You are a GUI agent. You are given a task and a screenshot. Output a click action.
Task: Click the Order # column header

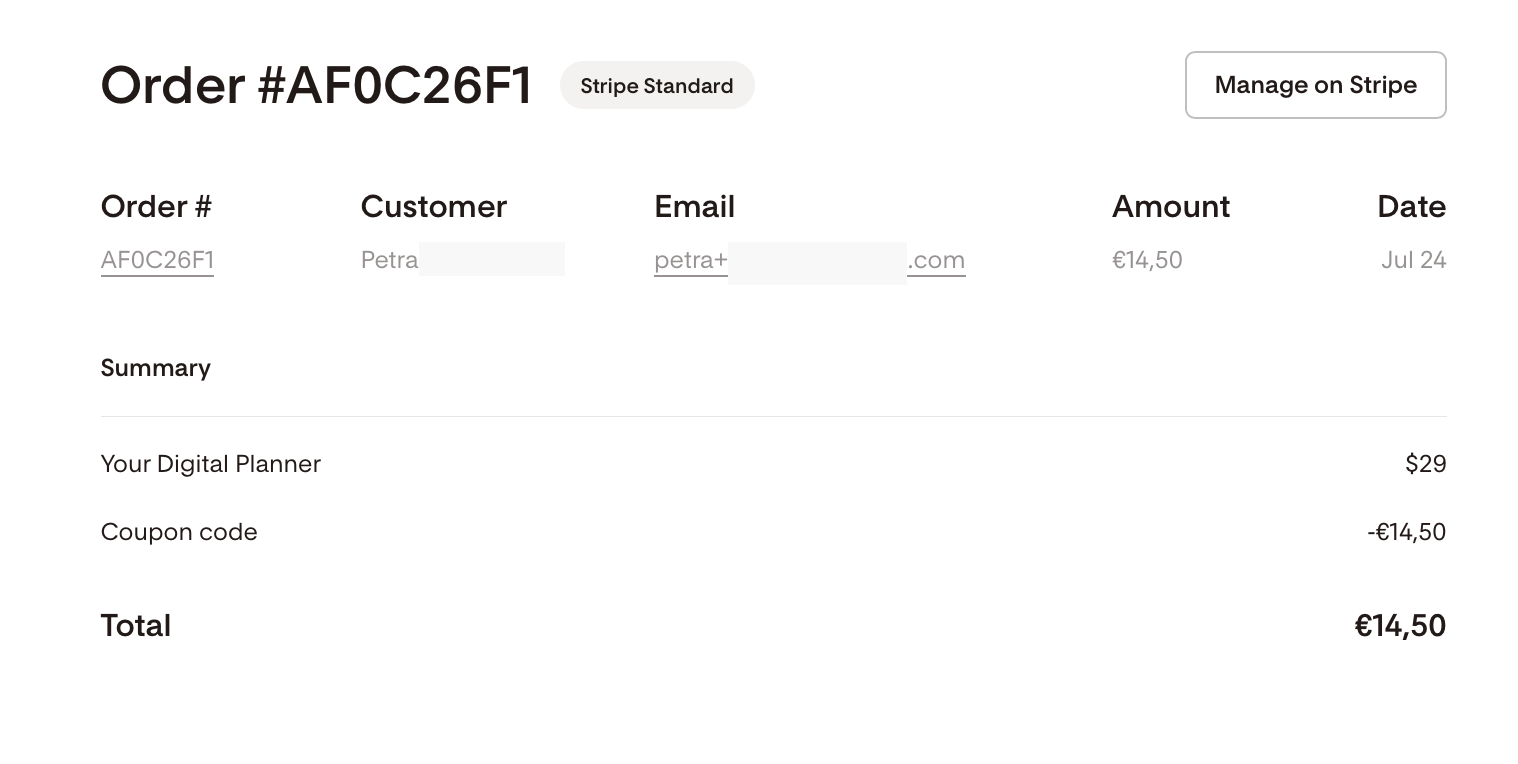tap(156, 206)
